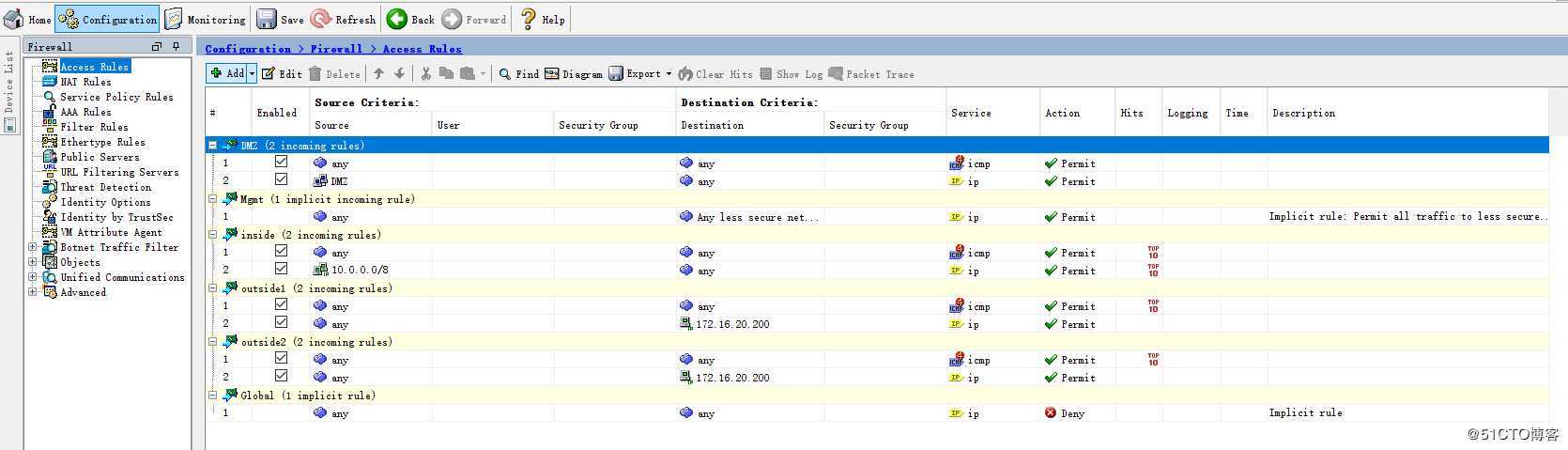Add a new access rule
The image size is (1568, 450).
[226, 73]
